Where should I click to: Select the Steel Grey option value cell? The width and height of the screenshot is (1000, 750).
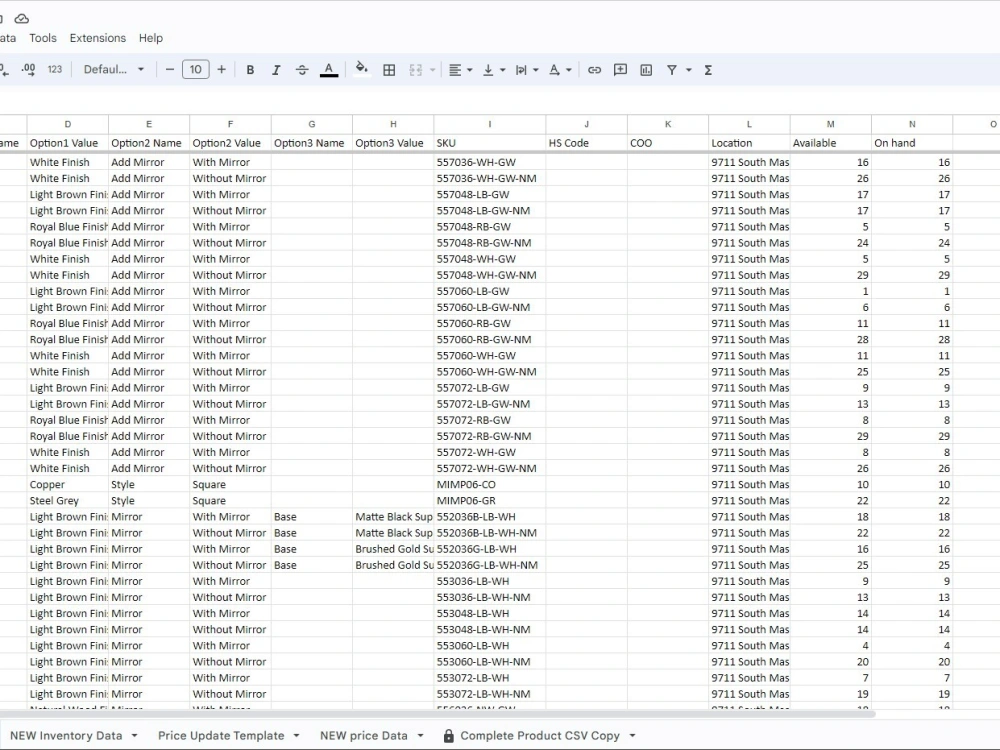tap(68, 501)
